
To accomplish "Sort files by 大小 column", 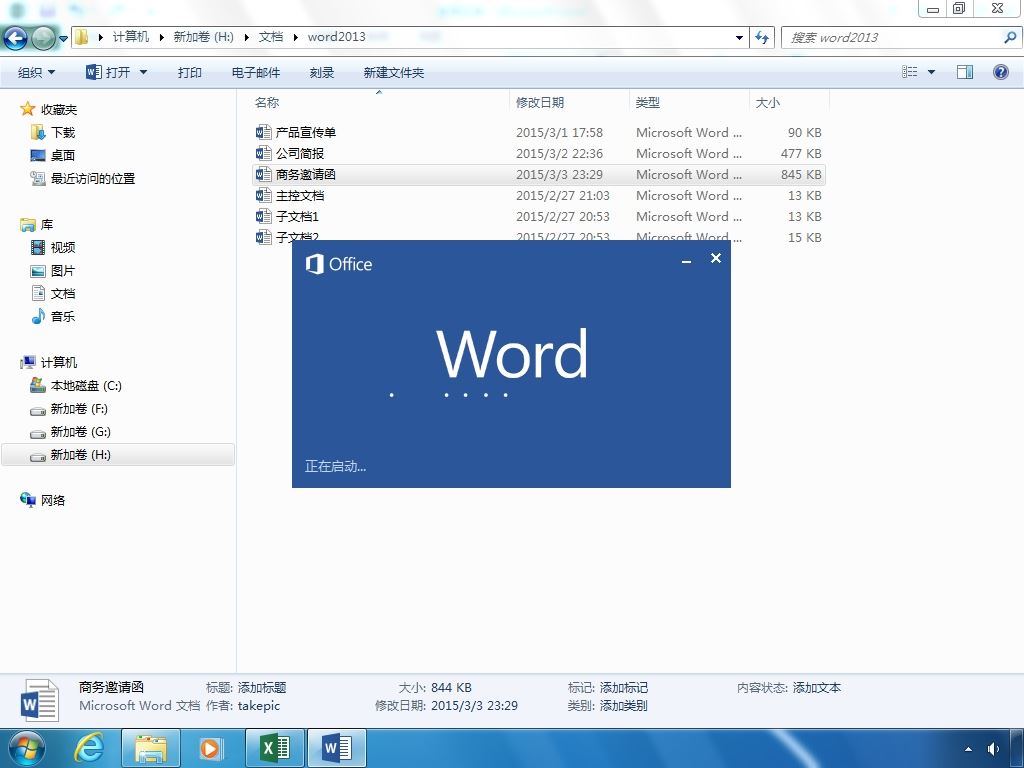I will click(767, 103).
